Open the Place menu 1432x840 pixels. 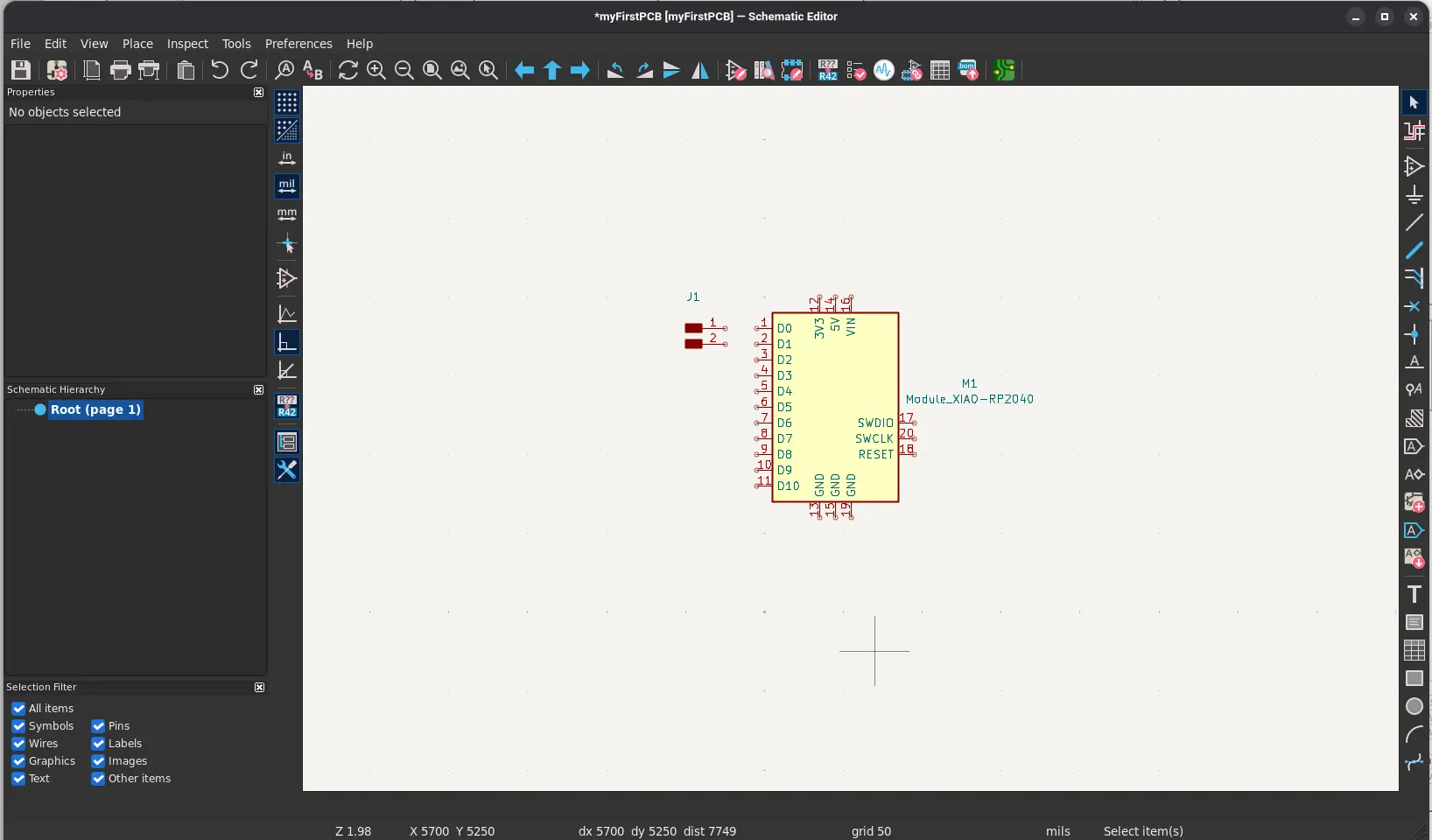[137, 44]
